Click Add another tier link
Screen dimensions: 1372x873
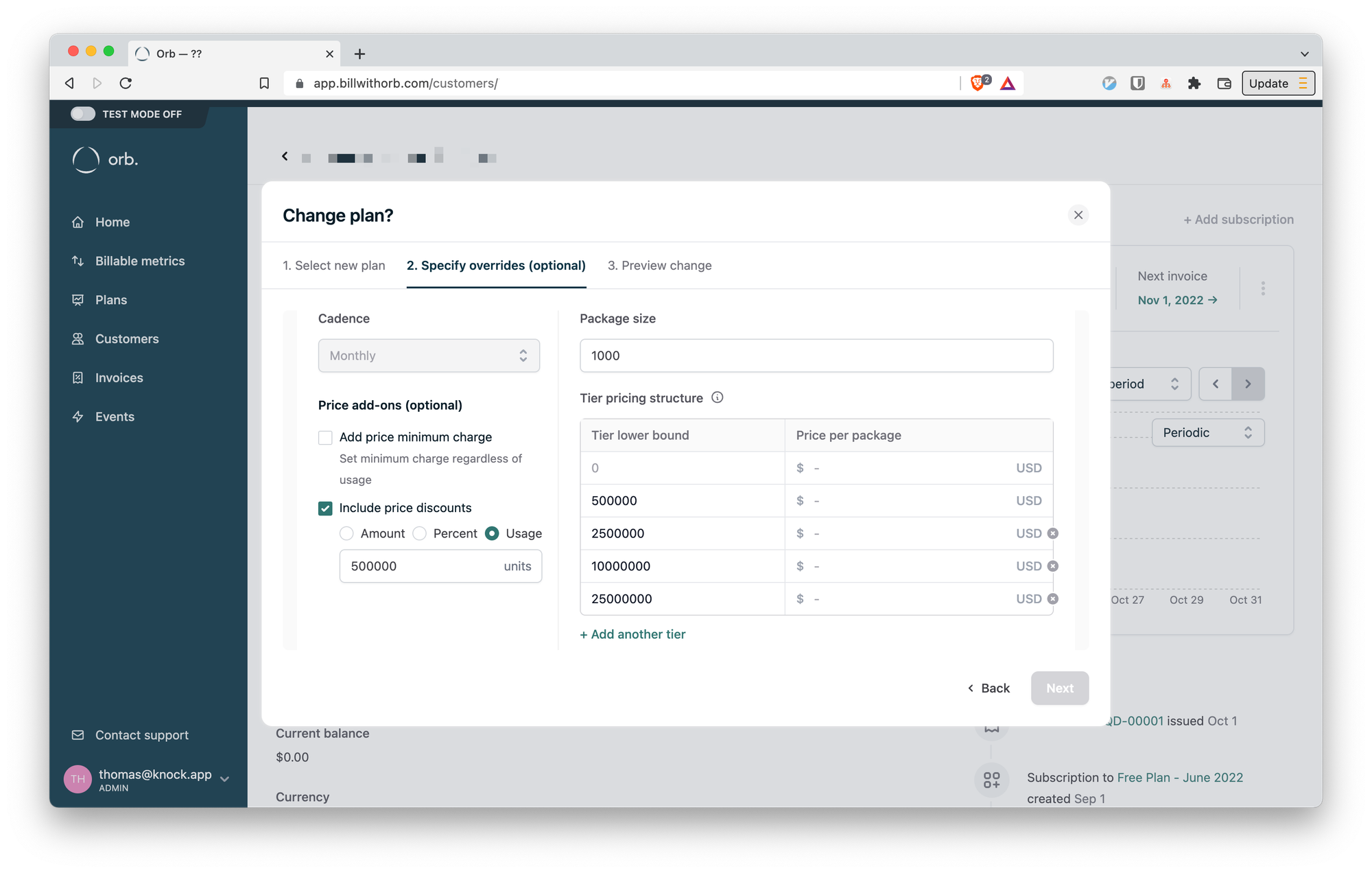(x=632, y=634)
